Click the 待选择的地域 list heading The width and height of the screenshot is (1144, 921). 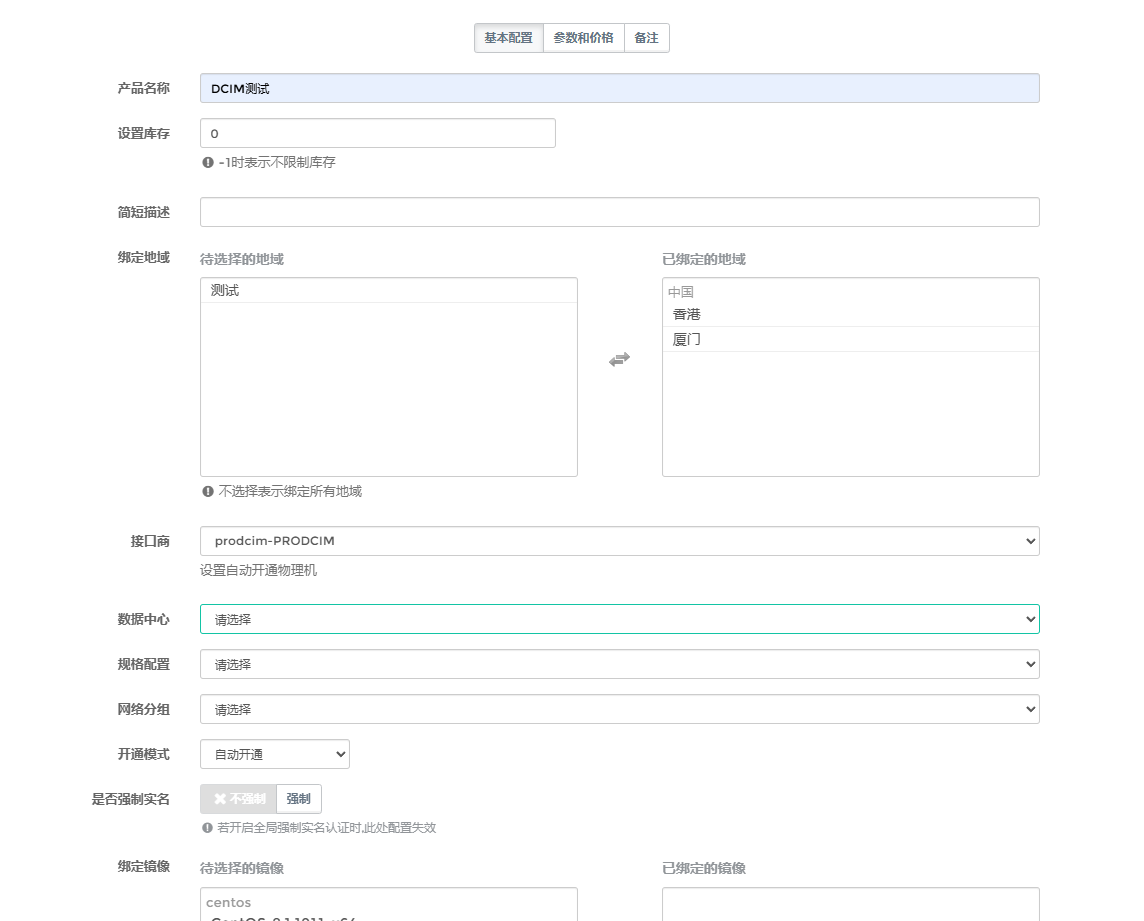click(241, 259)
